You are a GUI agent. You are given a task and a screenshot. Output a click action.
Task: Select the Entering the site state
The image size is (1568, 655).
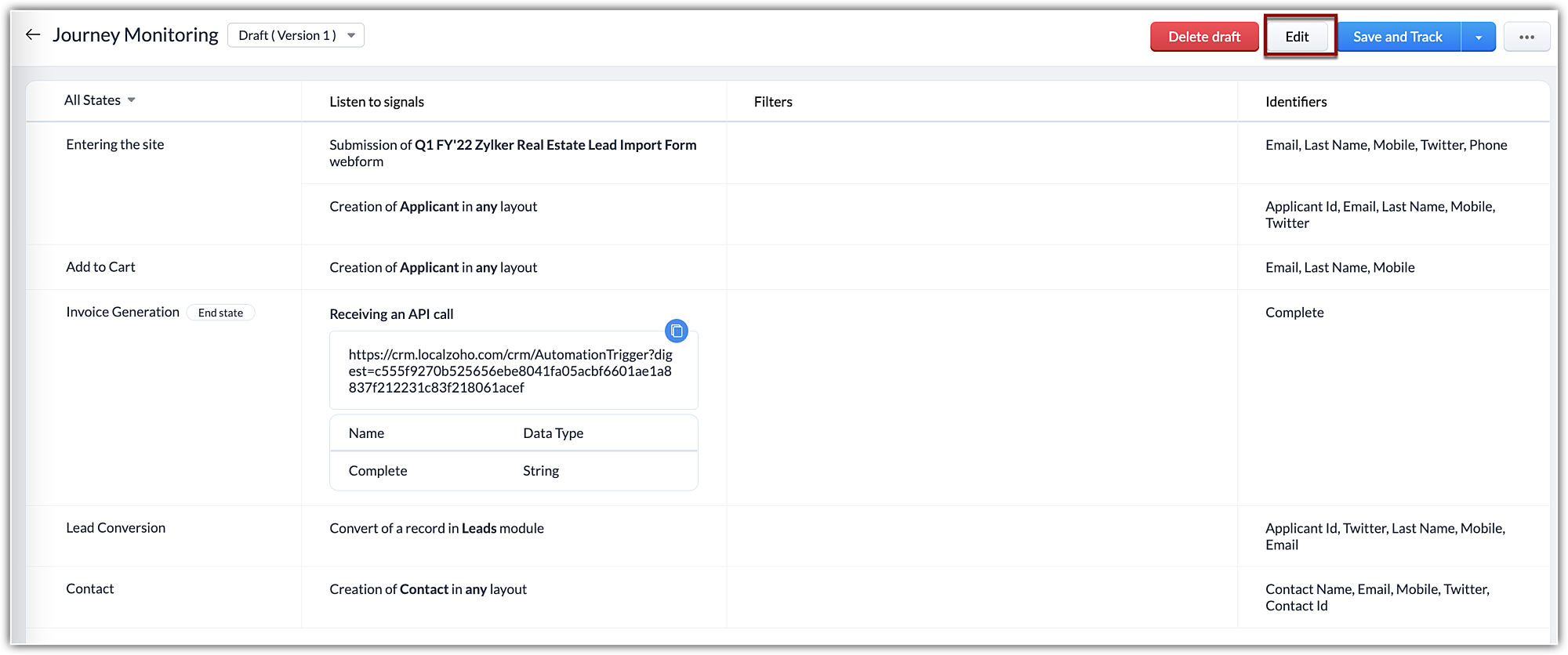click(115, 144)
